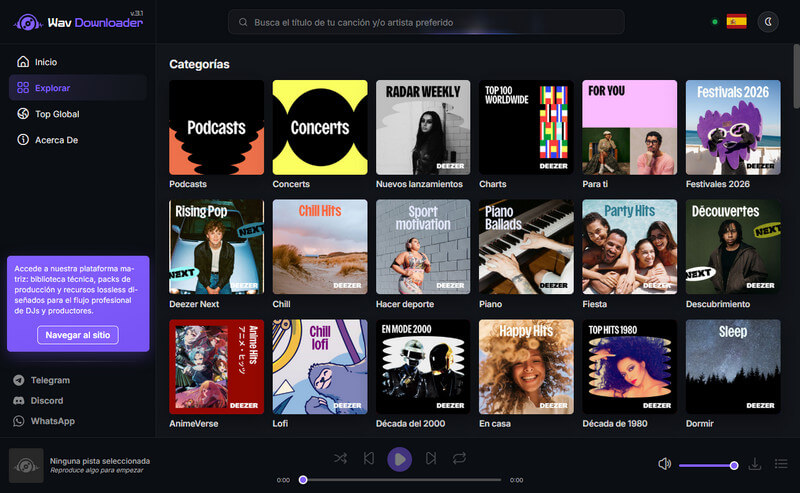Open the Para ti category
Viewport: 800px width, 493px height.
[630, 127]
